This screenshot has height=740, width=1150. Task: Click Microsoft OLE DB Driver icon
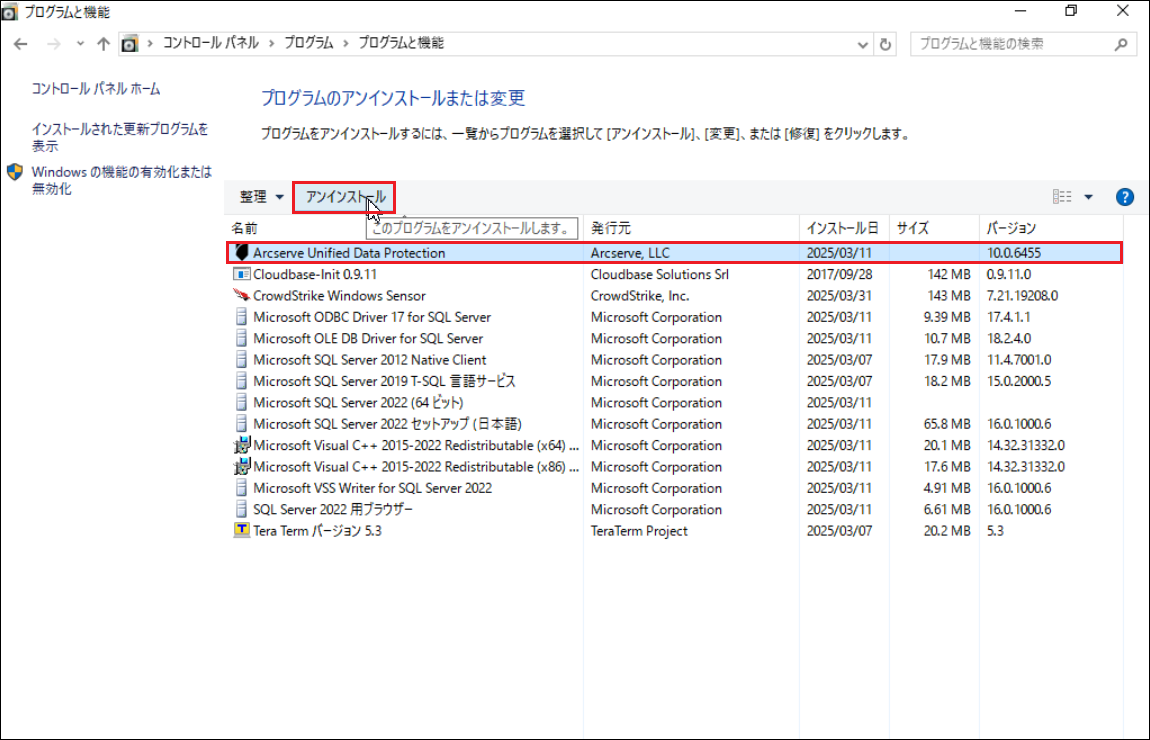click(x=241, y=338)
